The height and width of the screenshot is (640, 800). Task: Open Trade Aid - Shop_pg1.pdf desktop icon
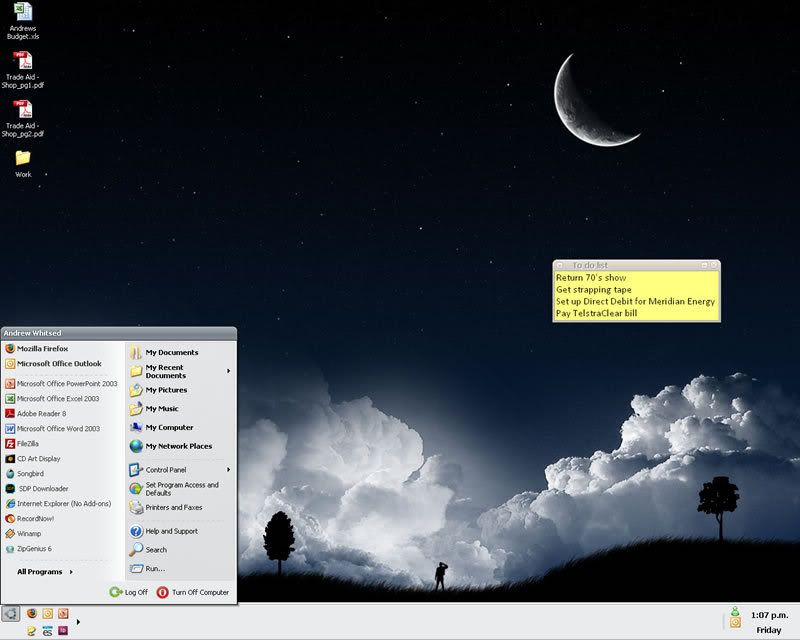pyautogui.click(x=23, y=70)
